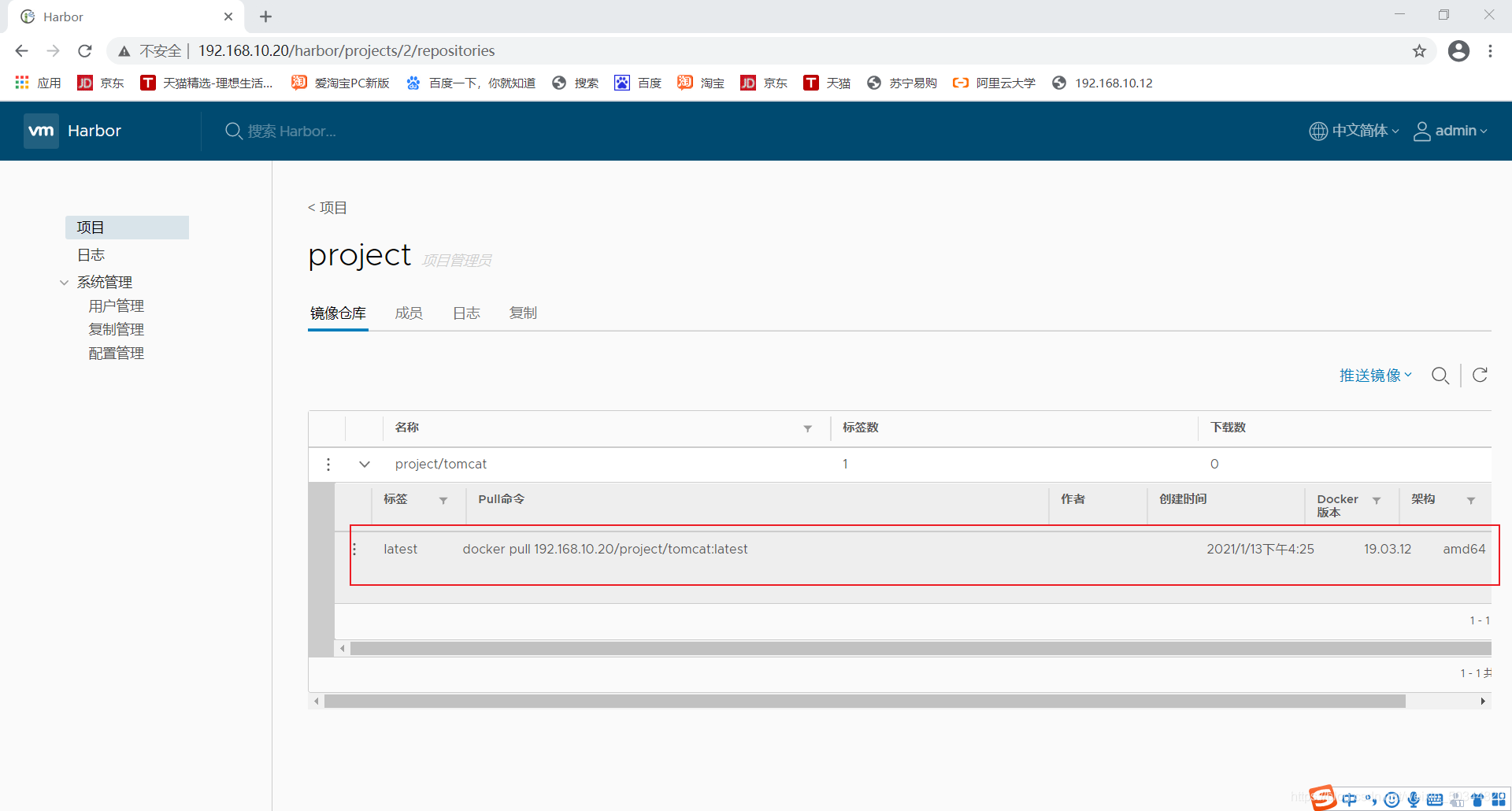Go back in the browser

click(21, 51)
